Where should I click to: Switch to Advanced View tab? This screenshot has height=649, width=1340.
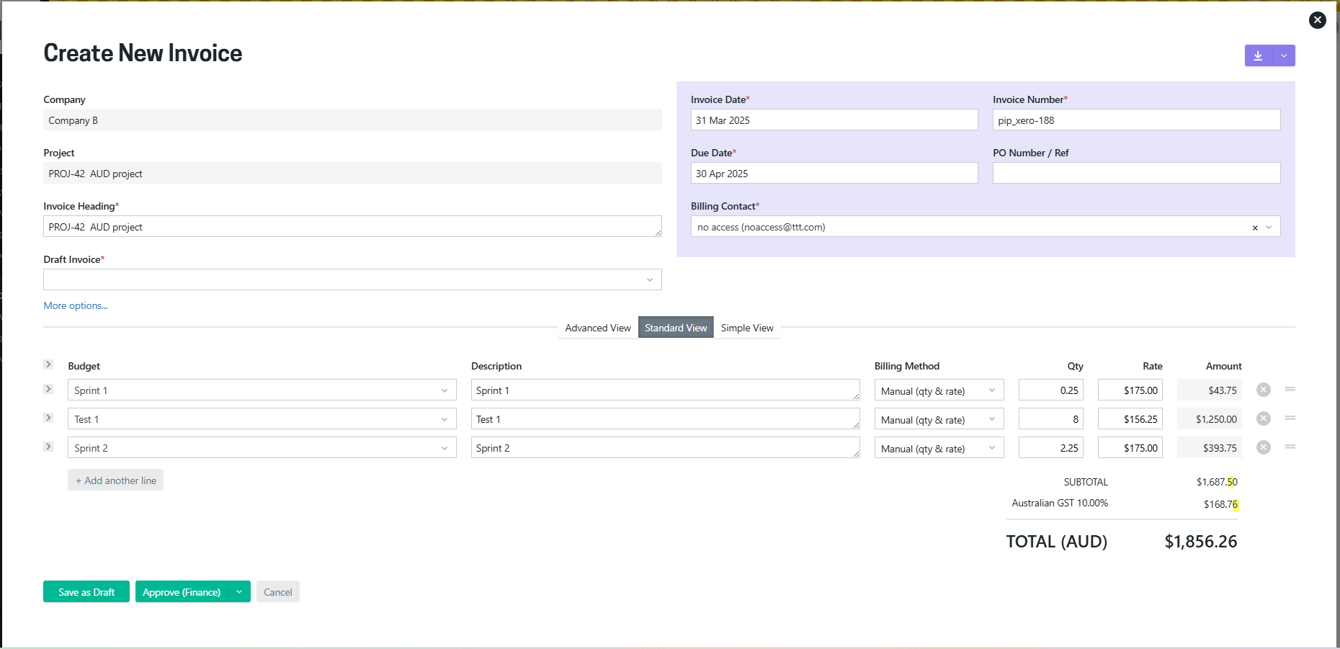[598, 328]
